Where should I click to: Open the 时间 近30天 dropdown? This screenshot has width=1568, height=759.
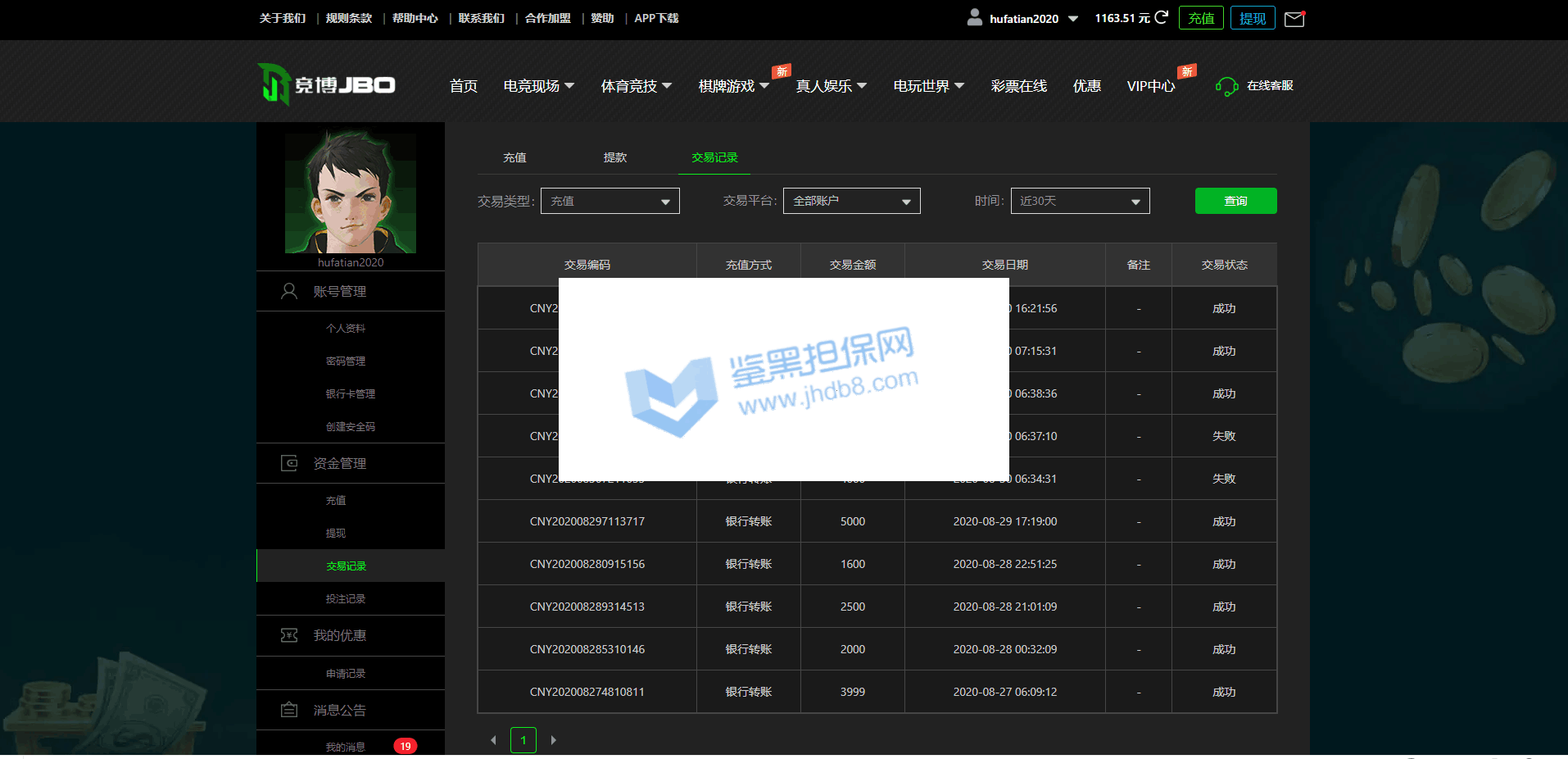(x=1080, y=201)
